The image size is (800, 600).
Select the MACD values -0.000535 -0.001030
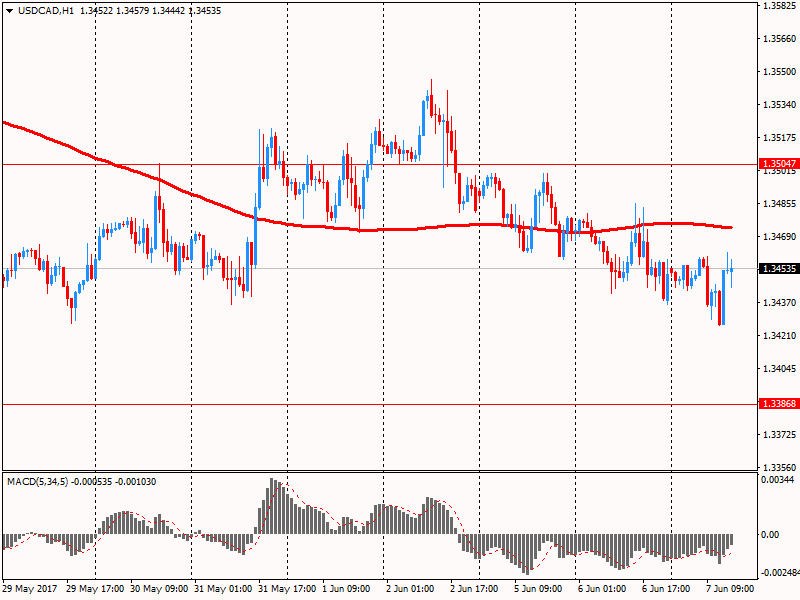114,482
